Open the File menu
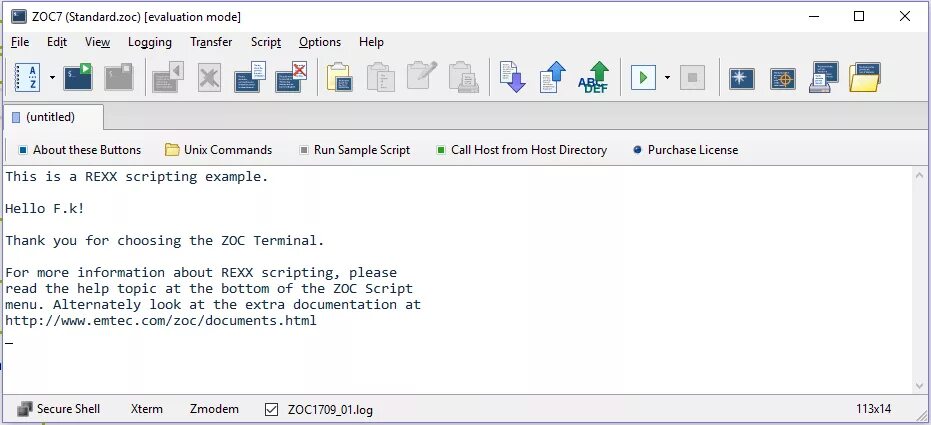This screenshot has height=425, width=931. (20, 42)
